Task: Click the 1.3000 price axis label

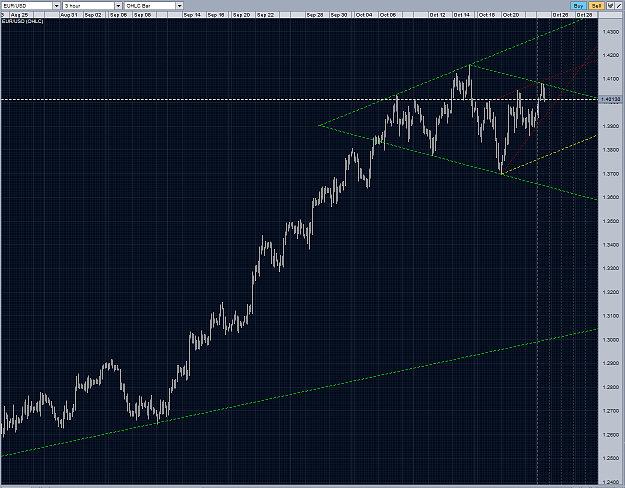Action: point(611,340)
